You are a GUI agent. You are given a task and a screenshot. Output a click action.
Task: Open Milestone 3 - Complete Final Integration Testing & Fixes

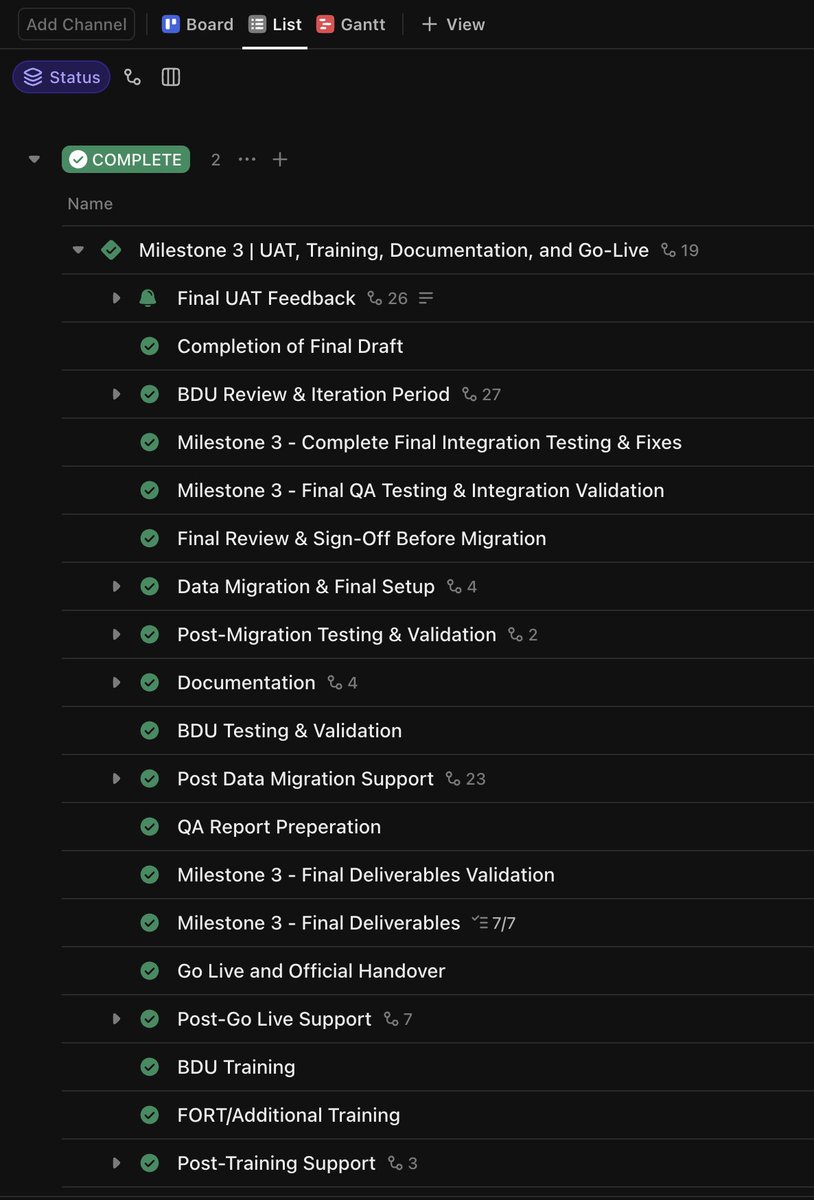point(430,442)
